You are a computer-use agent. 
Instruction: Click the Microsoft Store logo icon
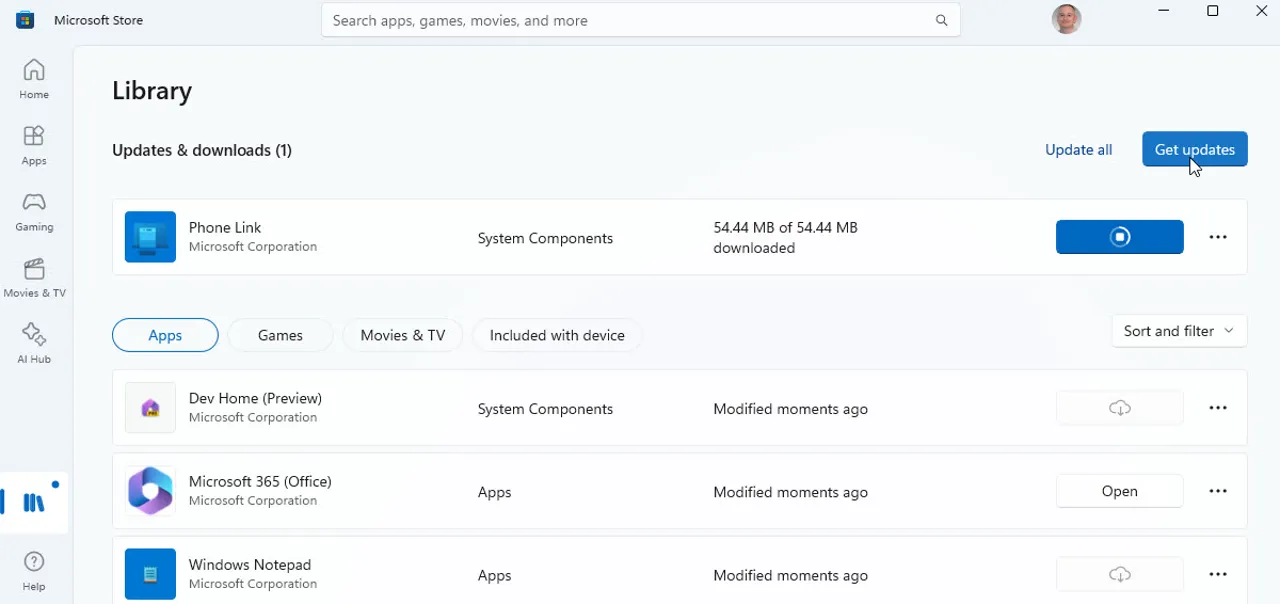pos(25,20)
